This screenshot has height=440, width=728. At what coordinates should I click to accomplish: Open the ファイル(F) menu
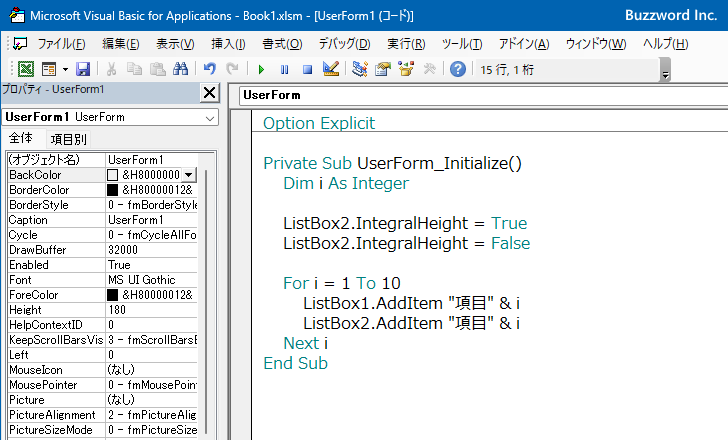[x=61, y=44]
